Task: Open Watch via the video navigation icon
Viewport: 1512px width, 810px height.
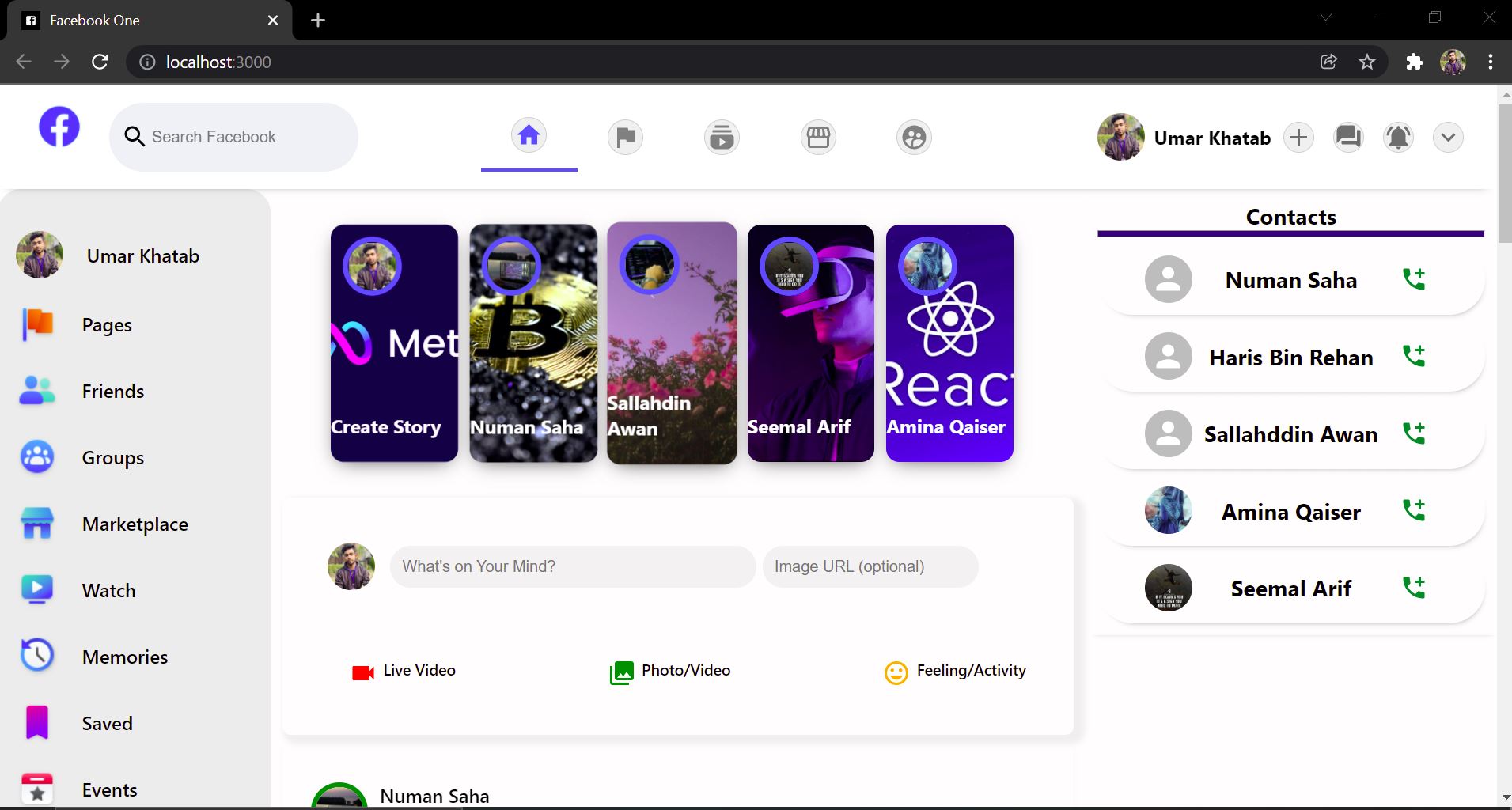Action: [721, 136]
